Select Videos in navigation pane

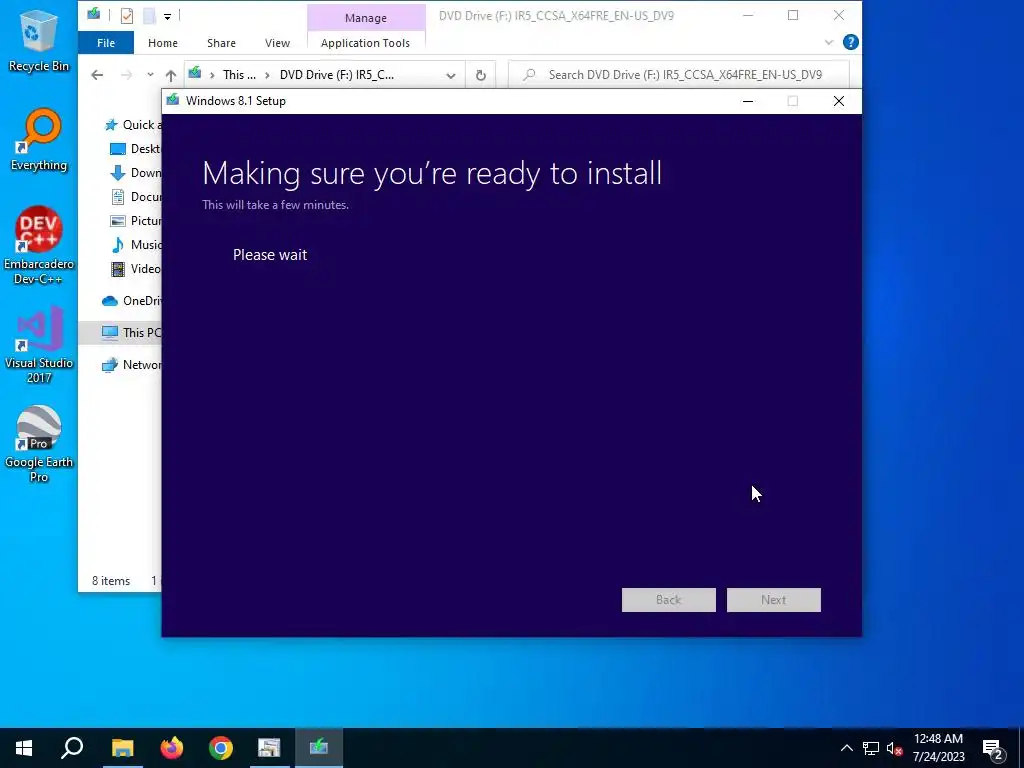tap(136, 269)
